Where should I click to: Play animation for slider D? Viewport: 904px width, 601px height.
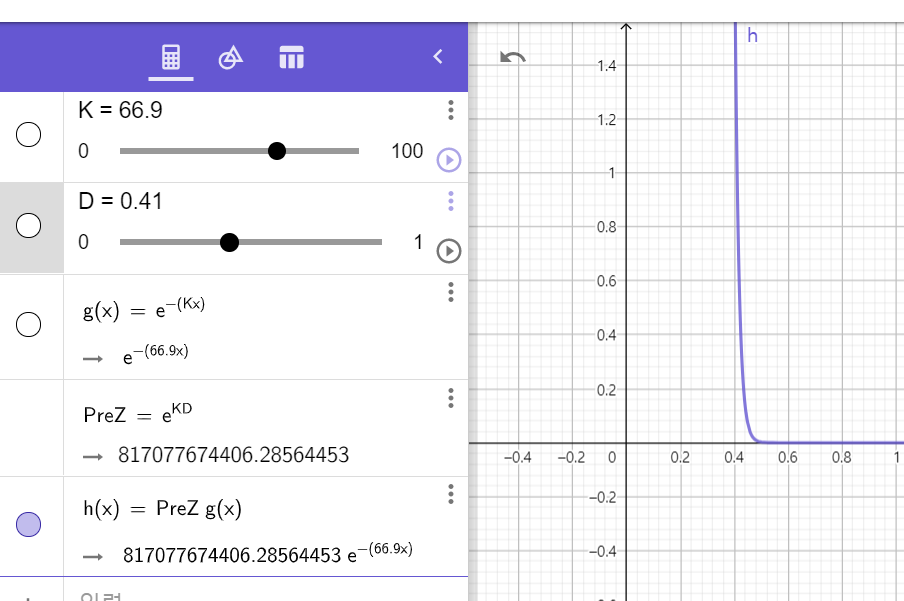coord(449,251)
